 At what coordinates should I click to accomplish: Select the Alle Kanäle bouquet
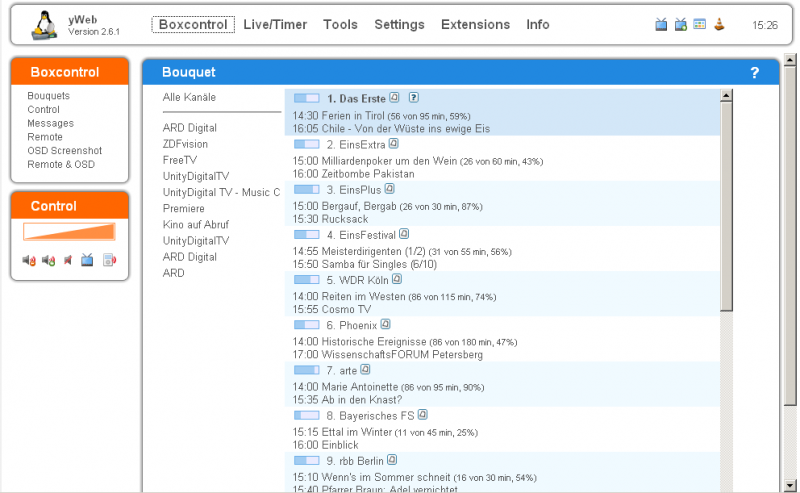click(x=189, y=97)
